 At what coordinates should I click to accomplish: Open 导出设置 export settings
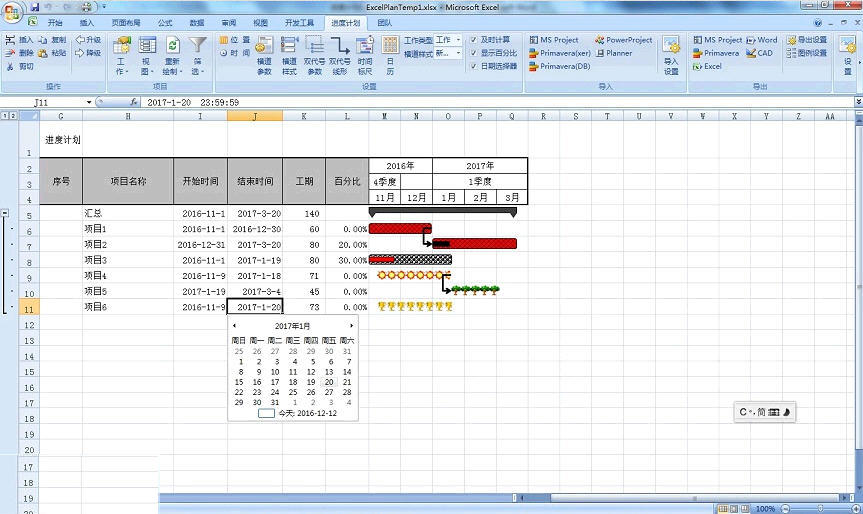(807, 40)
